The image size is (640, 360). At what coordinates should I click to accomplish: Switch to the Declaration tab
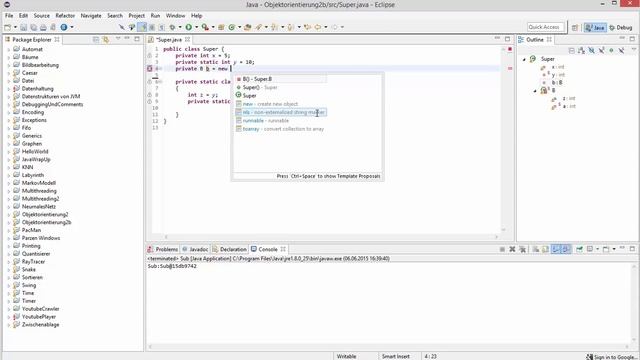[x=229, y=249]
